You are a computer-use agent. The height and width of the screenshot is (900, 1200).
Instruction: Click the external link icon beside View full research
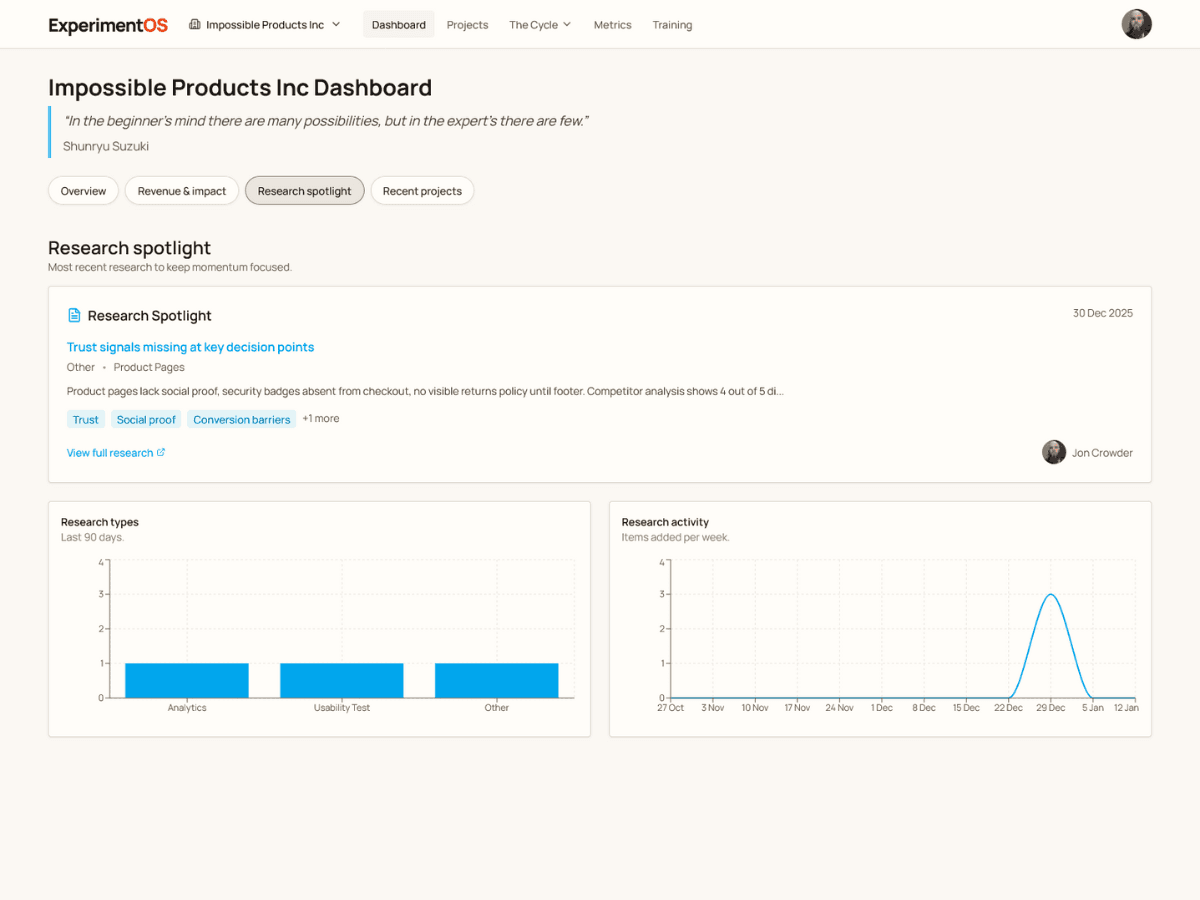click(162, 452)
